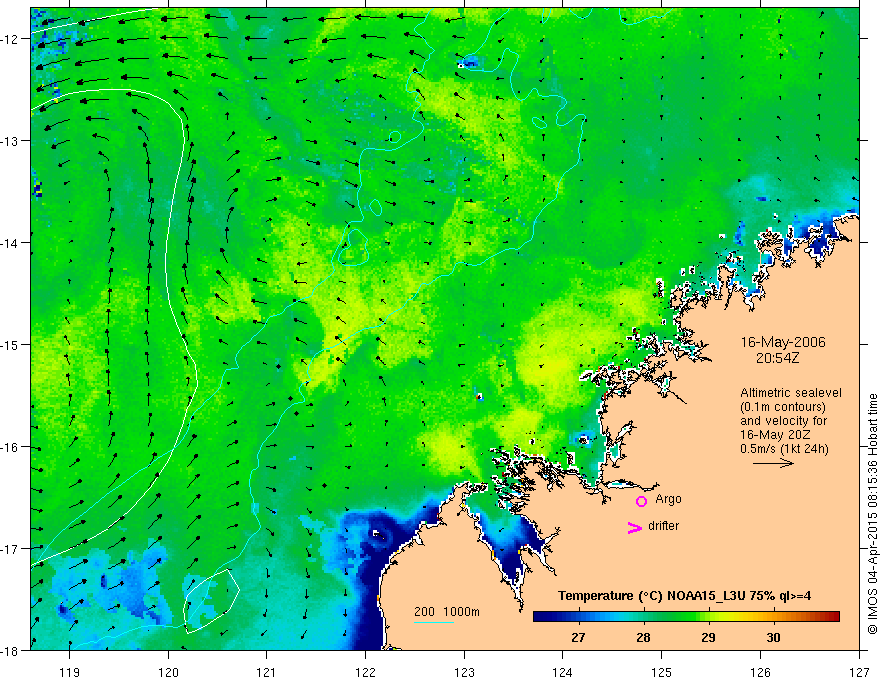Click longitude axis label 121

(267, 672)
